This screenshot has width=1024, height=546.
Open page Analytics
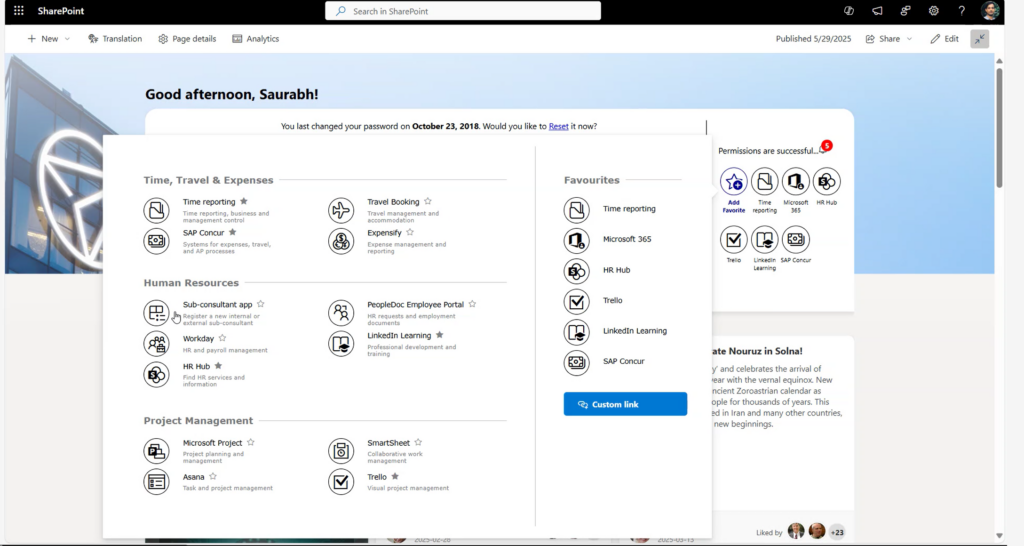(x=255, y=39)
